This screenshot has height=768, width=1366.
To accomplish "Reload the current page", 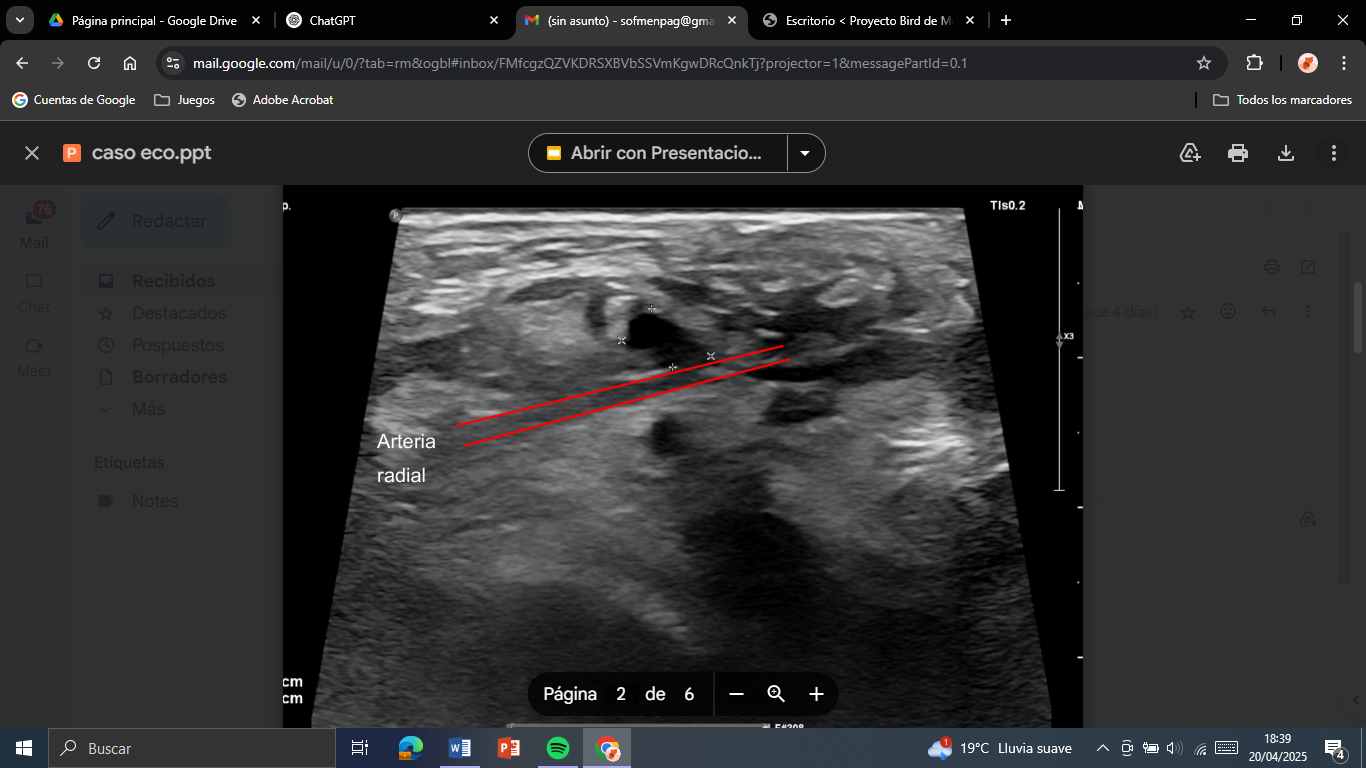I will pyautogui.click(x=94, y=63).
